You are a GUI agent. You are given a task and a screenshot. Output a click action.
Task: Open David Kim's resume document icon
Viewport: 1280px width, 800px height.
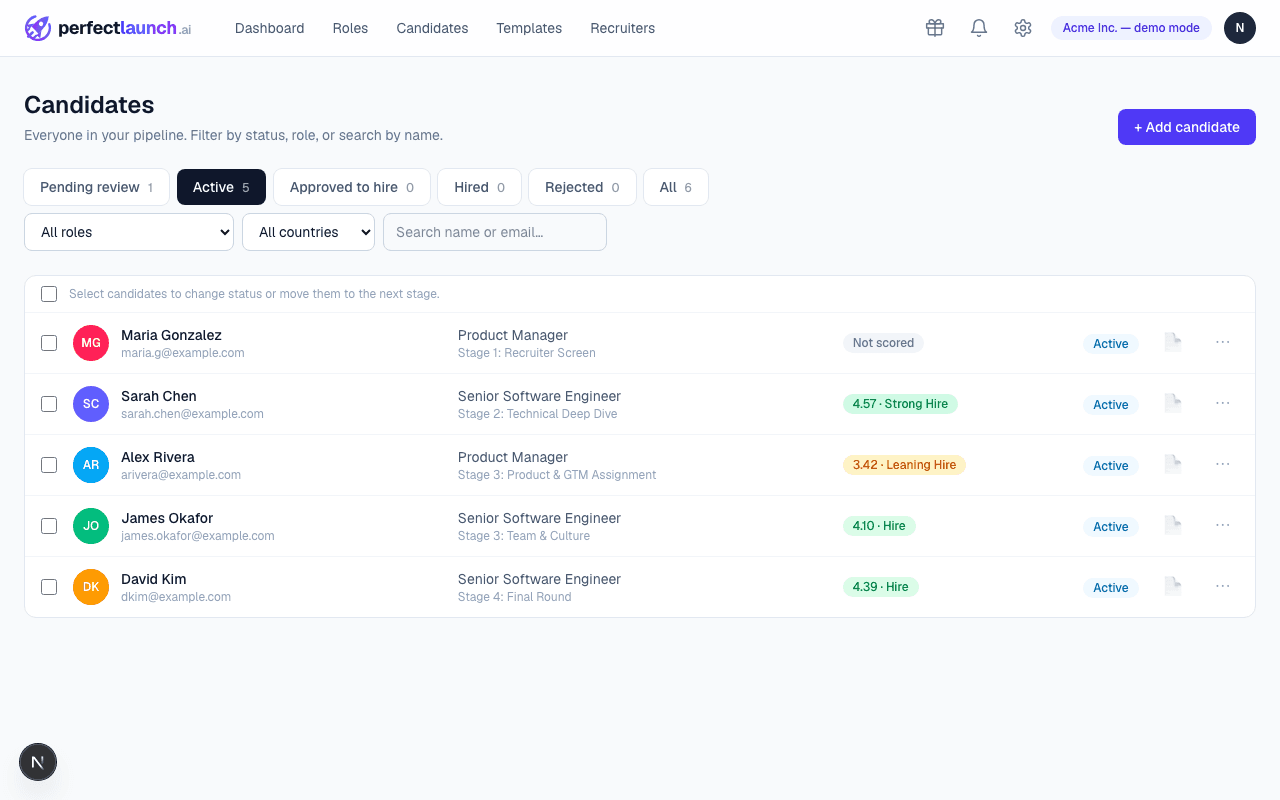click(x=1173, y=586)
